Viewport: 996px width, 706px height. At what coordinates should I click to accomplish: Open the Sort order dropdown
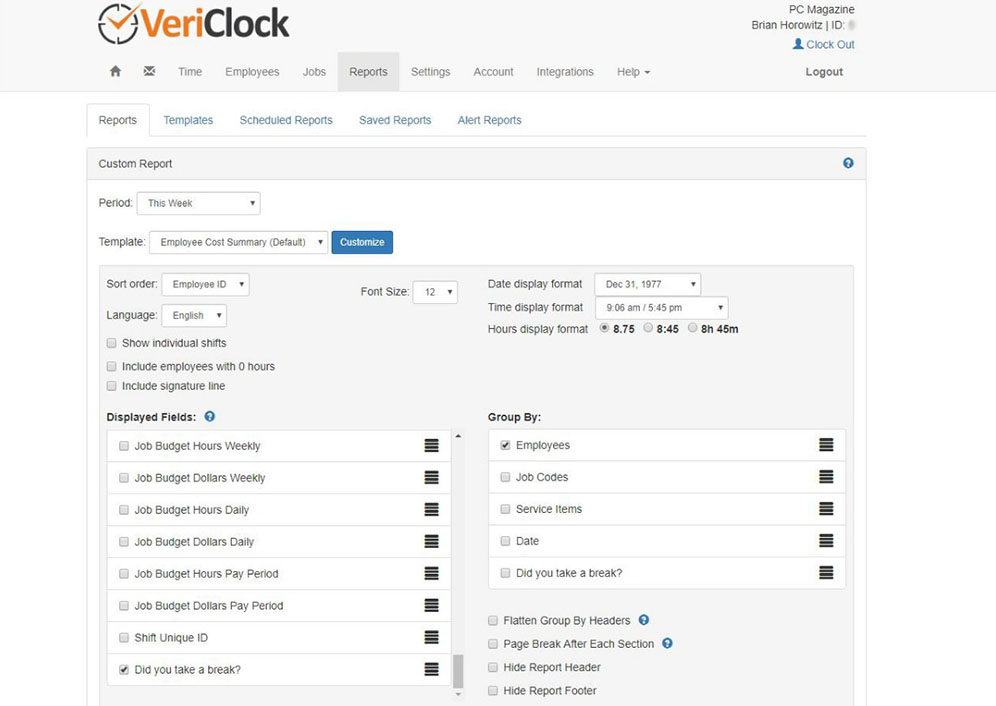[205, 284]
